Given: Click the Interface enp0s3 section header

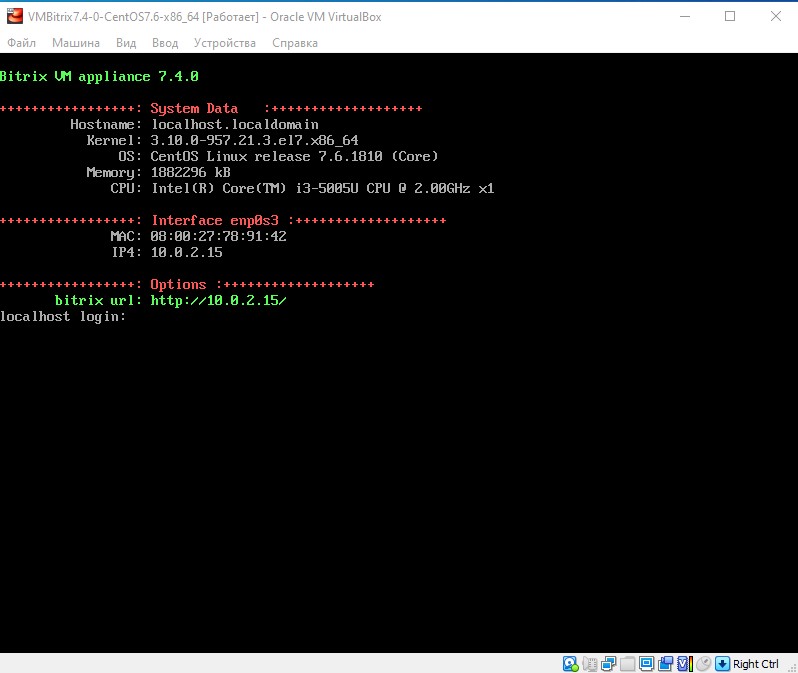Looking at the screenshot, I should [x=215, y=220].
